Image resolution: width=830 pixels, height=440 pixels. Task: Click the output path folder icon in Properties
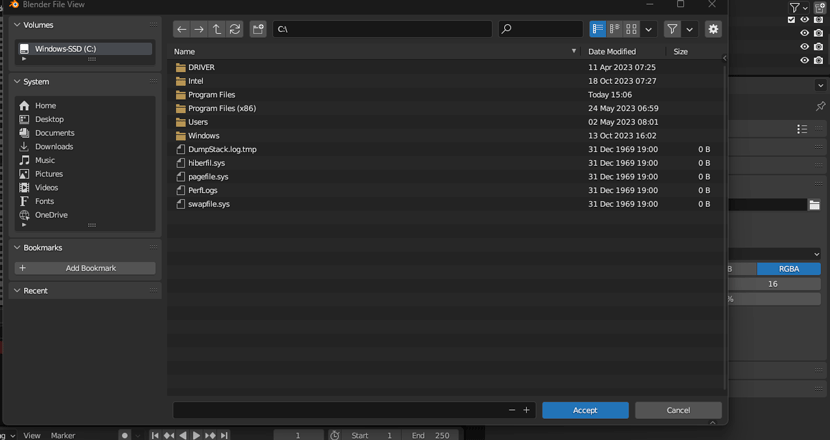point(815,205)
